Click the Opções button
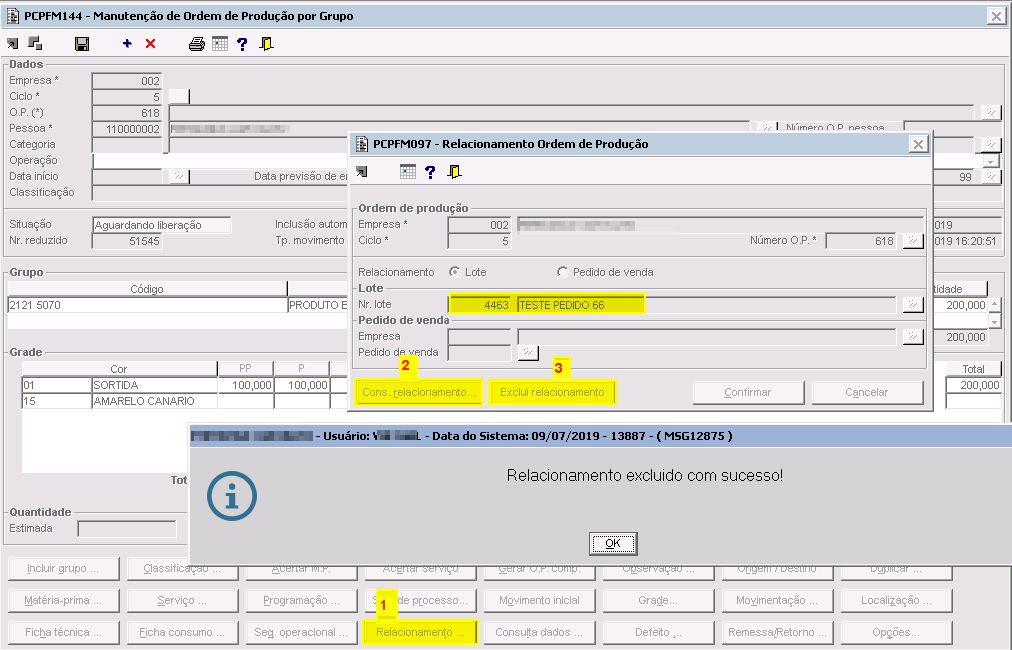Viewport: 1012px width, 650px height. 896,632
